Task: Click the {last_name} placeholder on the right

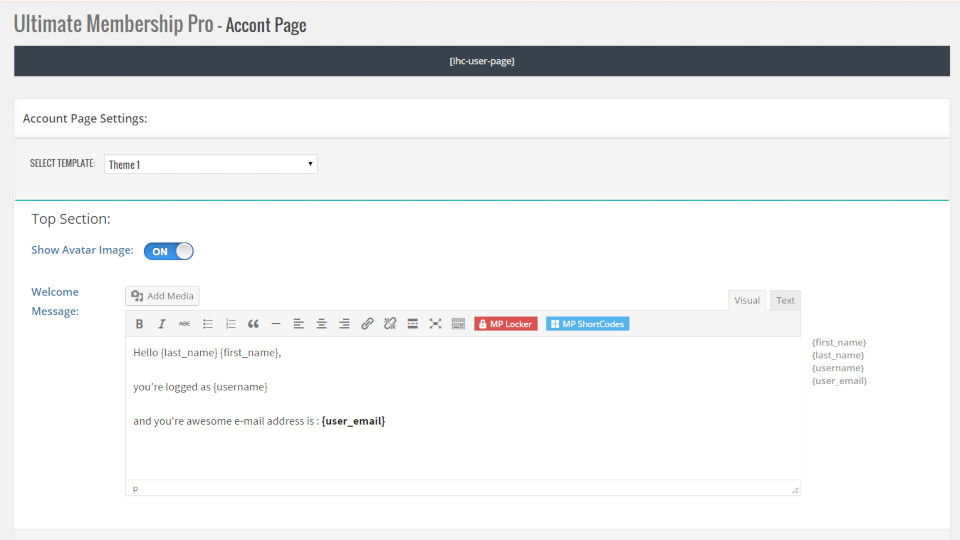Action: click(838, 355)
